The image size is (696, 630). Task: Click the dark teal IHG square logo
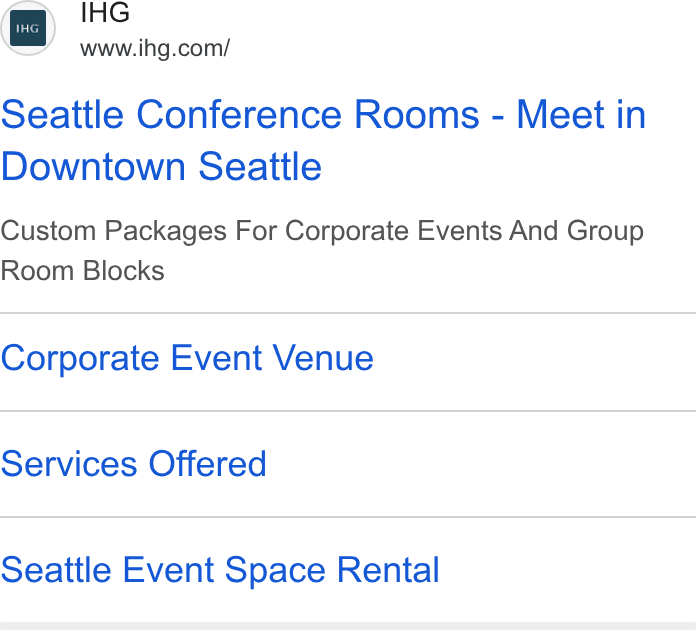pyautogui.click(x=28, y=28)
